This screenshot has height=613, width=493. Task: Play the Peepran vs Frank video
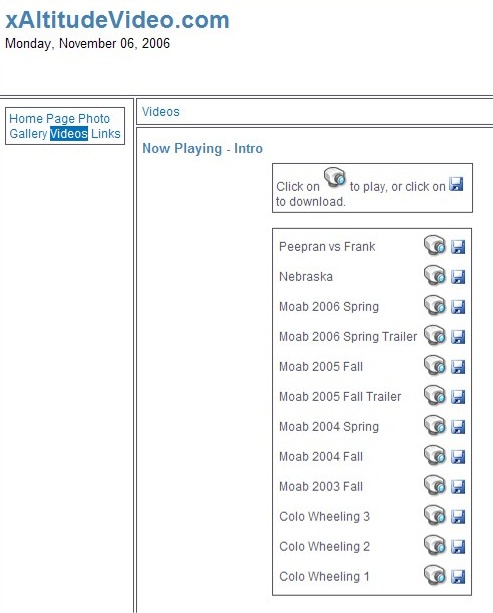click(435, 246)
